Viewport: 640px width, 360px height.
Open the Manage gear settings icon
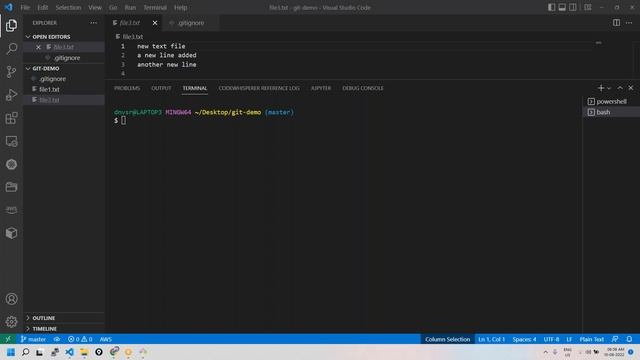click(x=11, y=322)
